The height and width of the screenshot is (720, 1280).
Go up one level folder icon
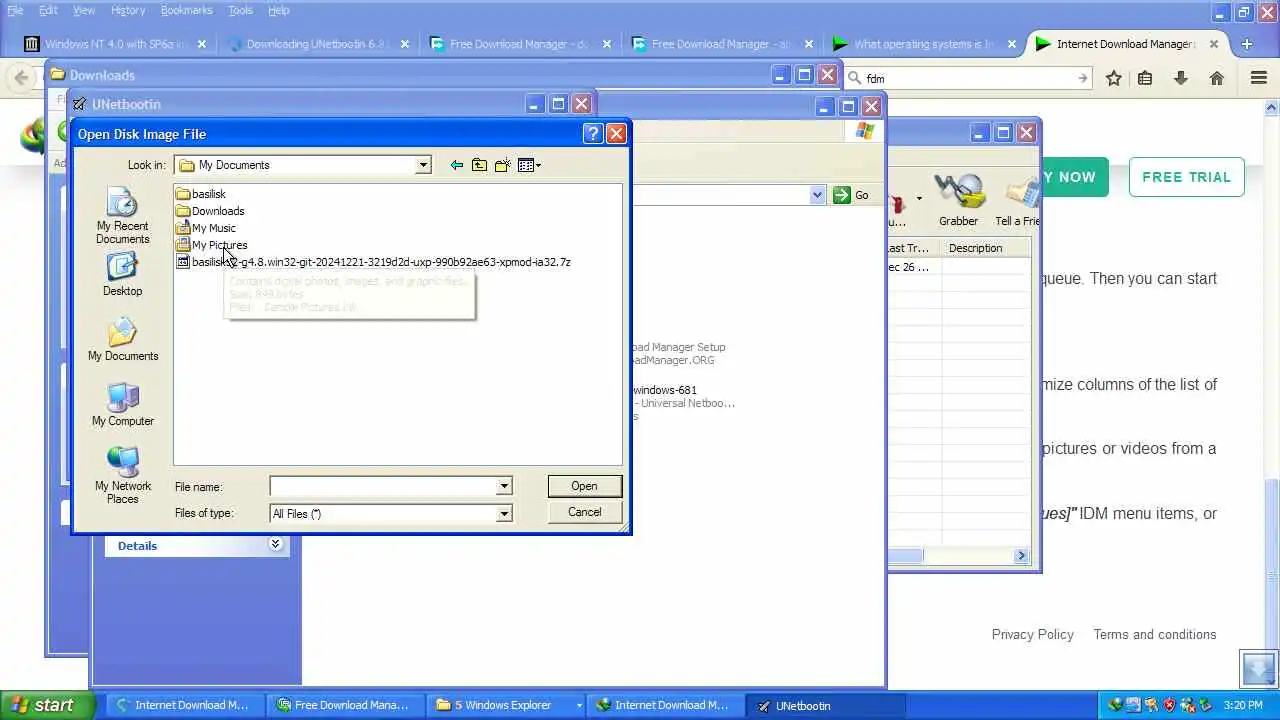[479, 165]
